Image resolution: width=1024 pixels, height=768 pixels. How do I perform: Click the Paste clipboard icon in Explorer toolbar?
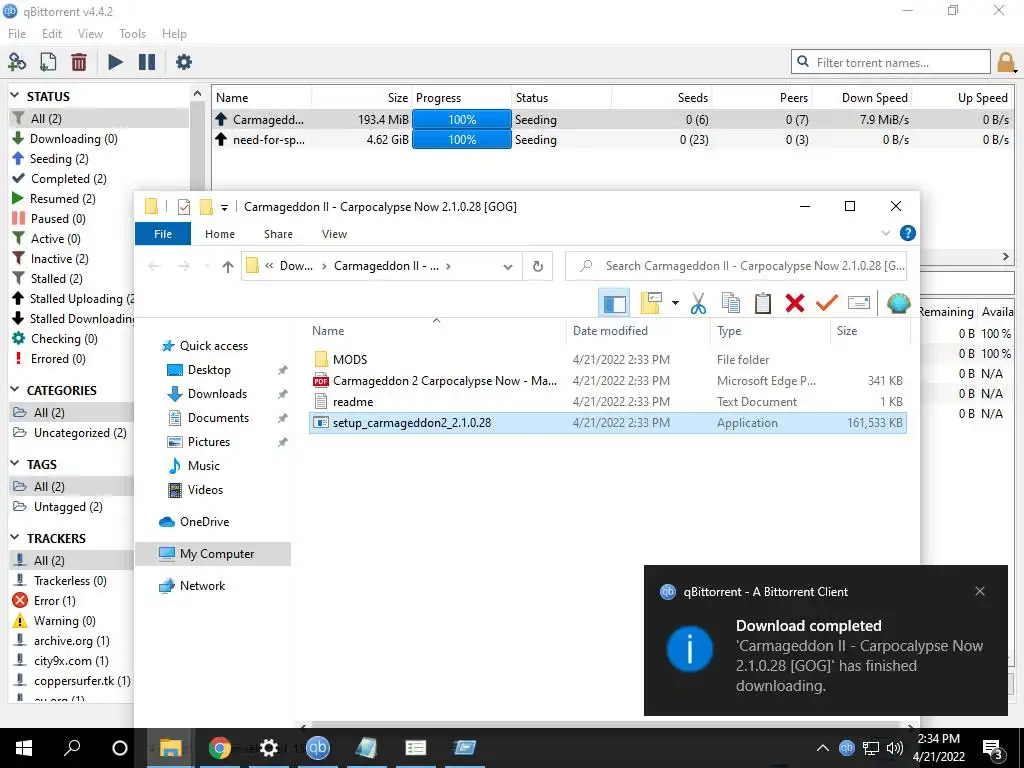[763, 303]
